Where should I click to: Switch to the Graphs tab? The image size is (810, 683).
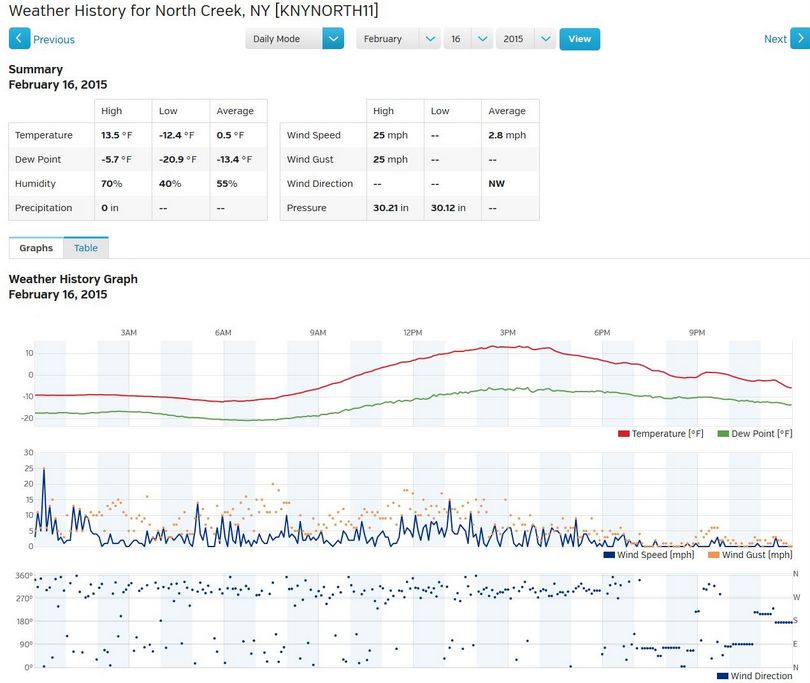(36, 248)
